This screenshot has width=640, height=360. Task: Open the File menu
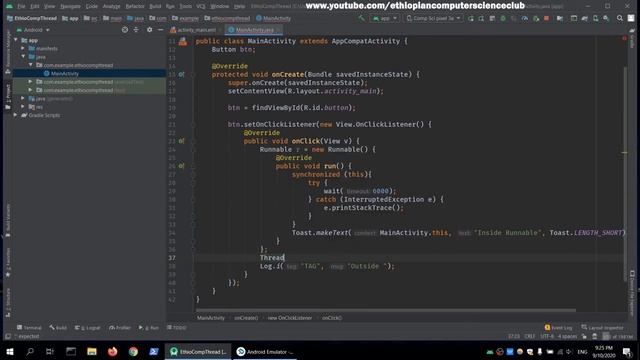(x=21, y=6)
